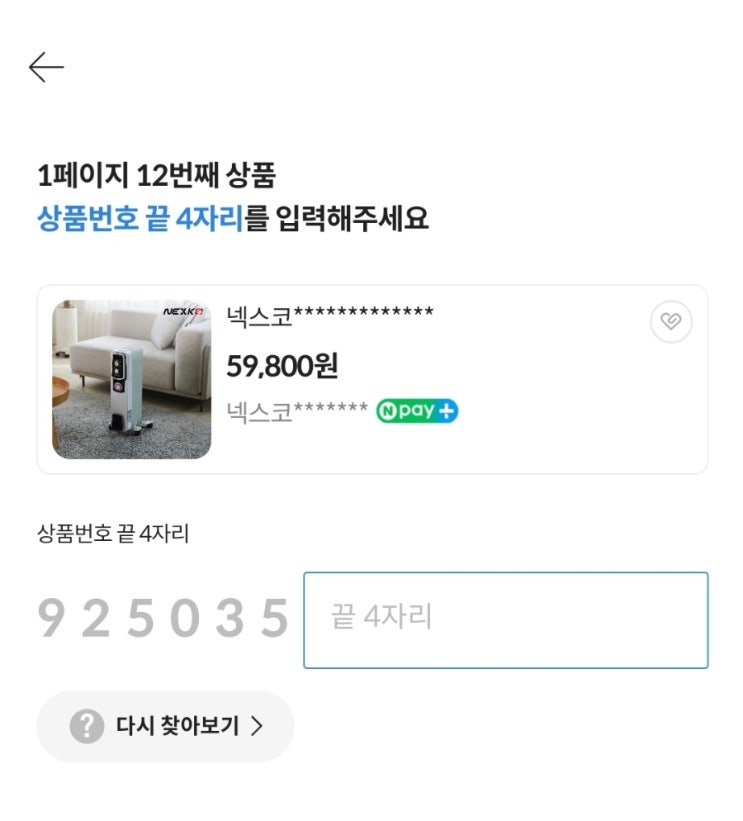Viewport: 743px width, 821px height.
Task: Click the blue plus icon on Npay badge
Action: tap(446, 411)
